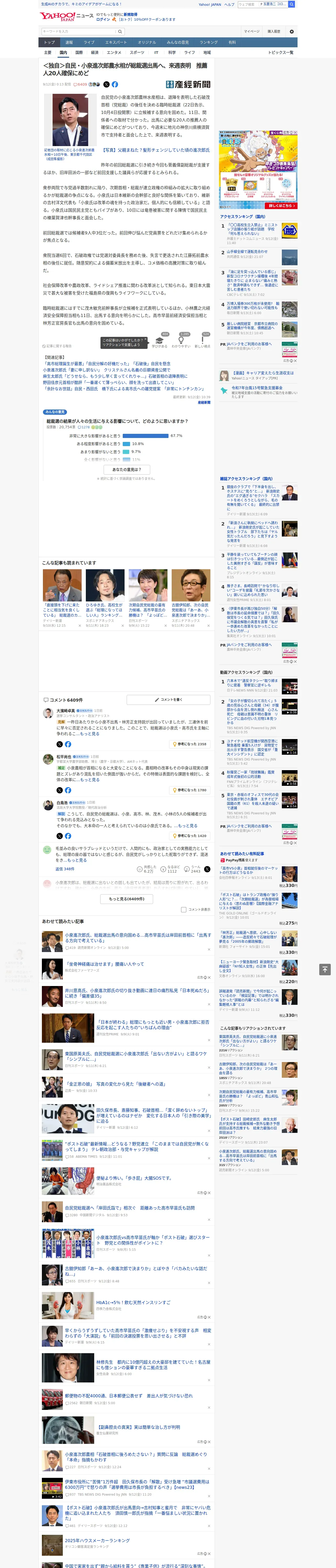Open the マイページ button
Viewport: 336px width, 1568px height.
click(x=252, y=32)
